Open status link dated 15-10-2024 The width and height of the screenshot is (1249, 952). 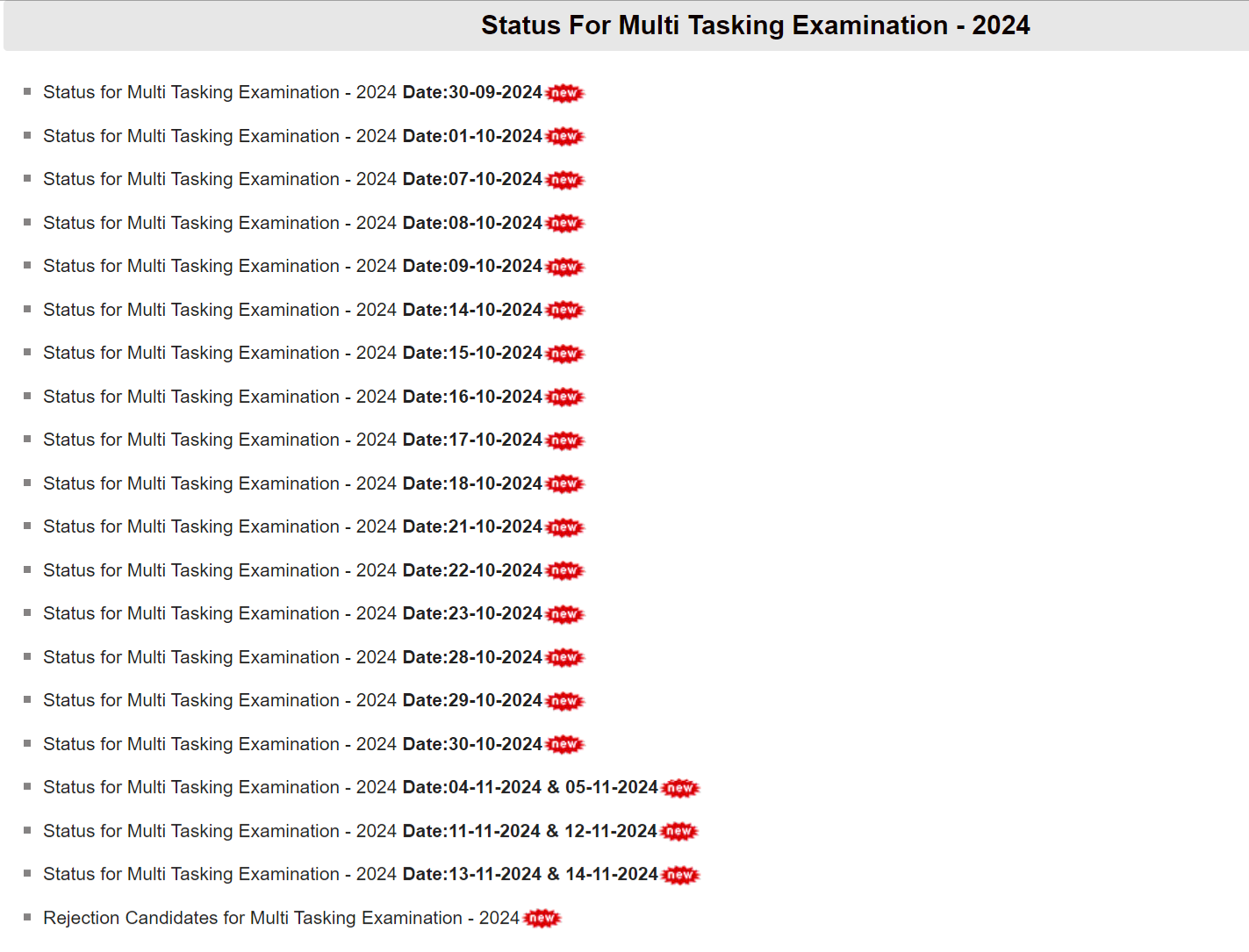(292, 353)
